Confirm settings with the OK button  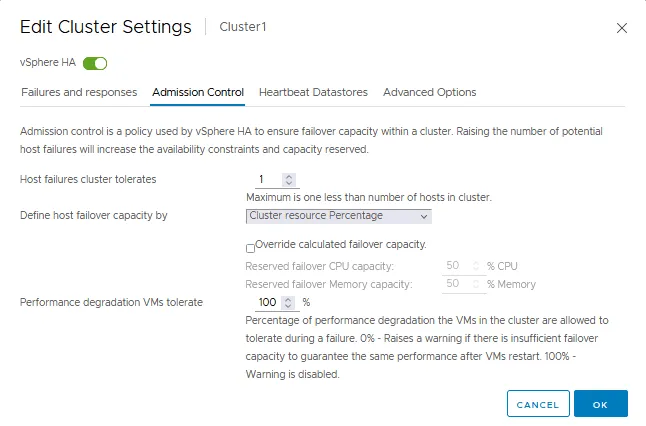coord(600,404)
